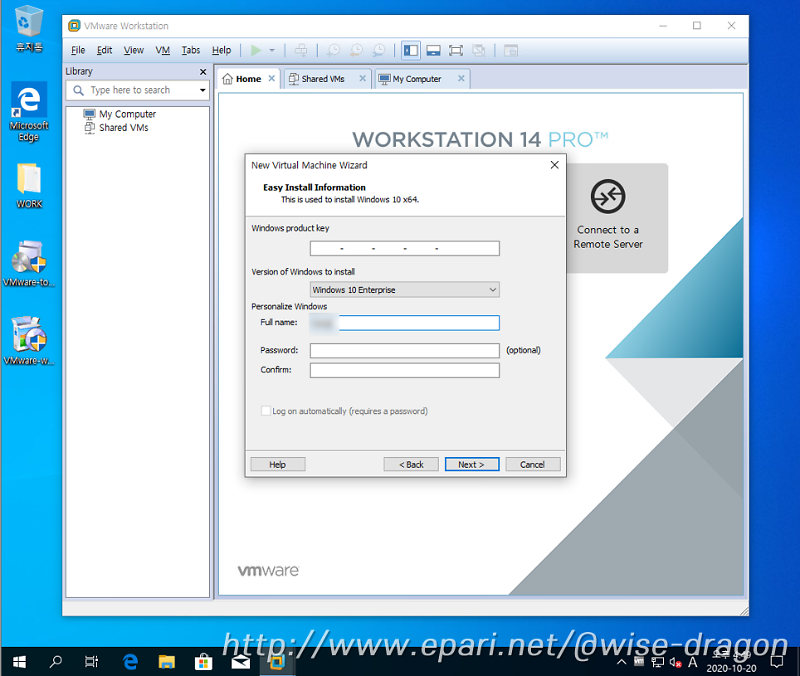The image size is (800, 676).
Task: Select Shared VMs in Library tree
Action: 123,128
